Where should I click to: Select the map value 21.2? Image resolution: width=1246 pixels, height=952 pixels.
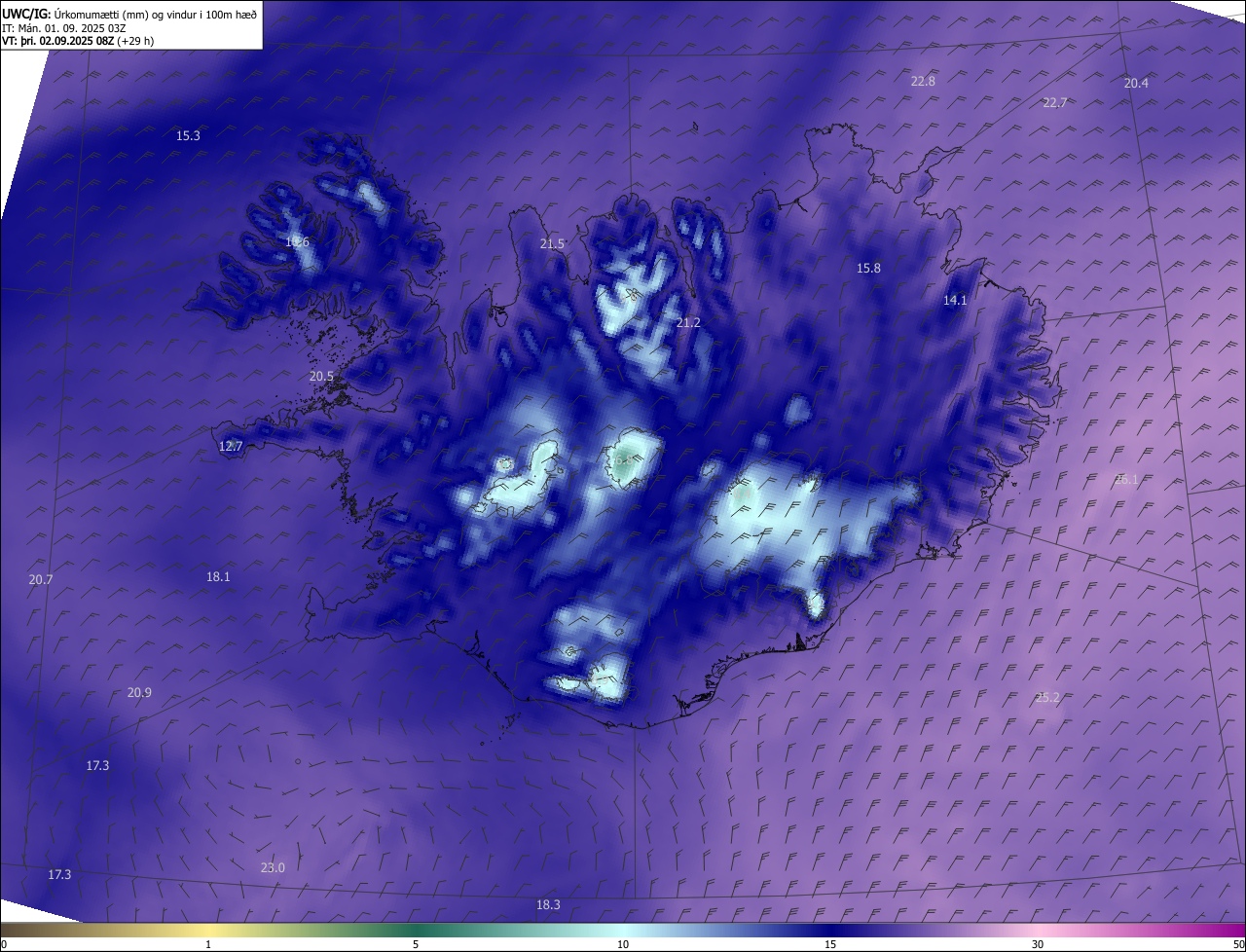tap(688, 323)
